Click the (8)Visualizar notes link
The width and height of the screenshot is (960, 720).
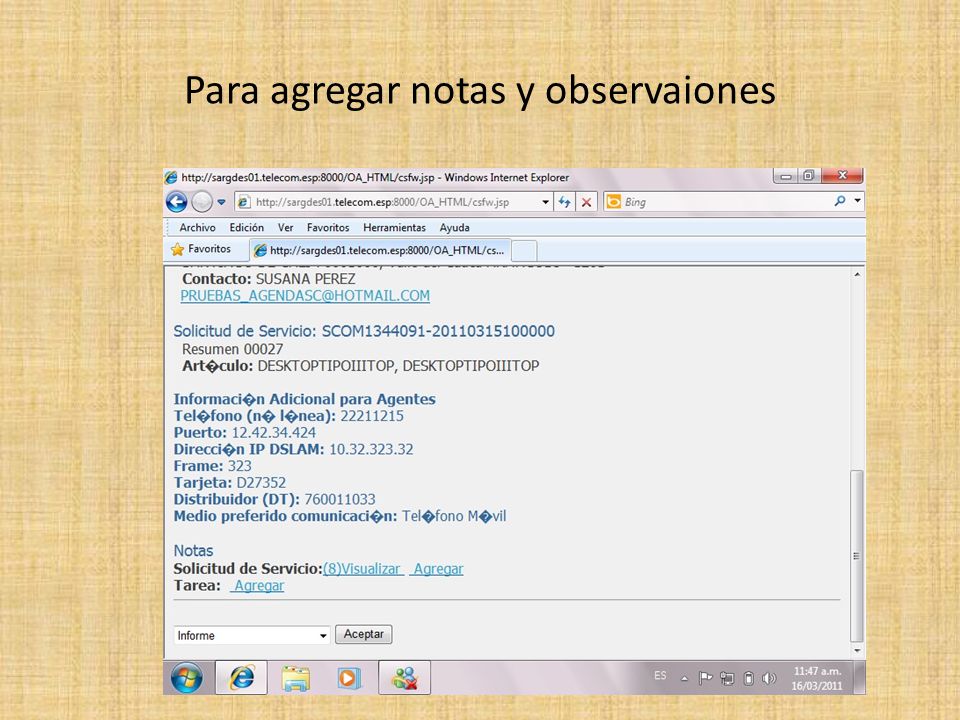click(x=363, y=569)
